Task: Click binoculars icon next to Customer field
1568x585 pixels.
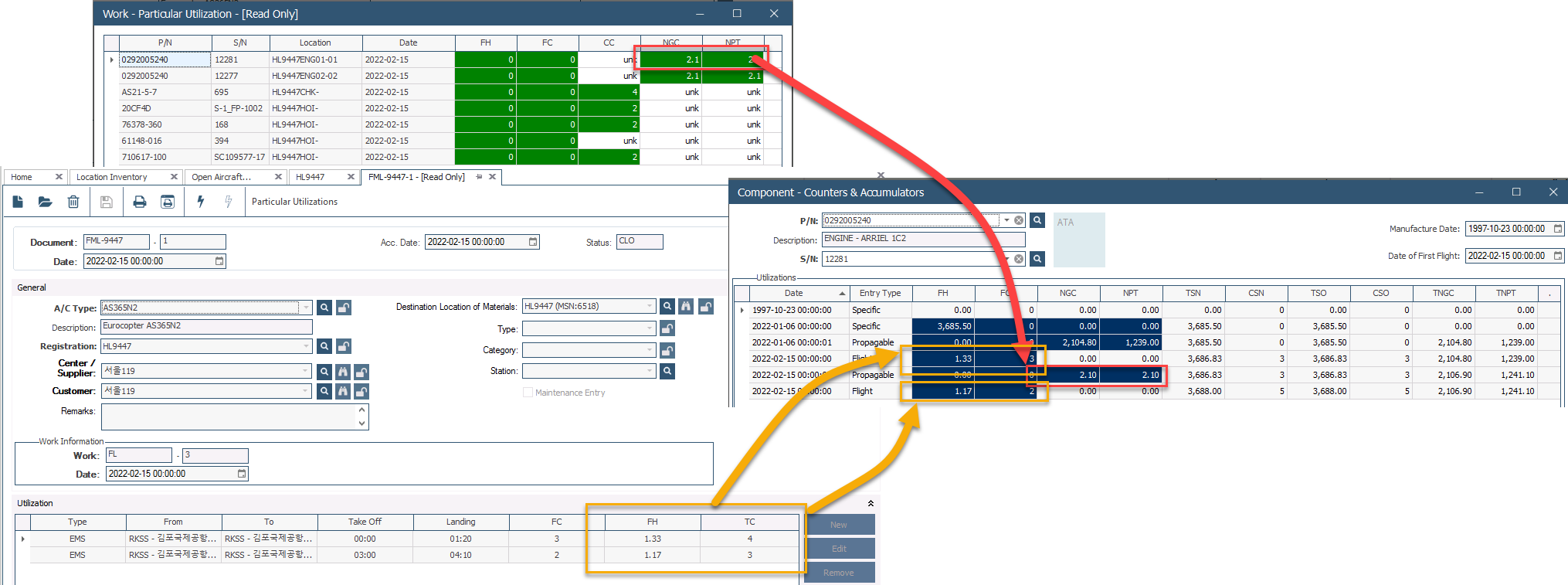Action: click(343, 392)
